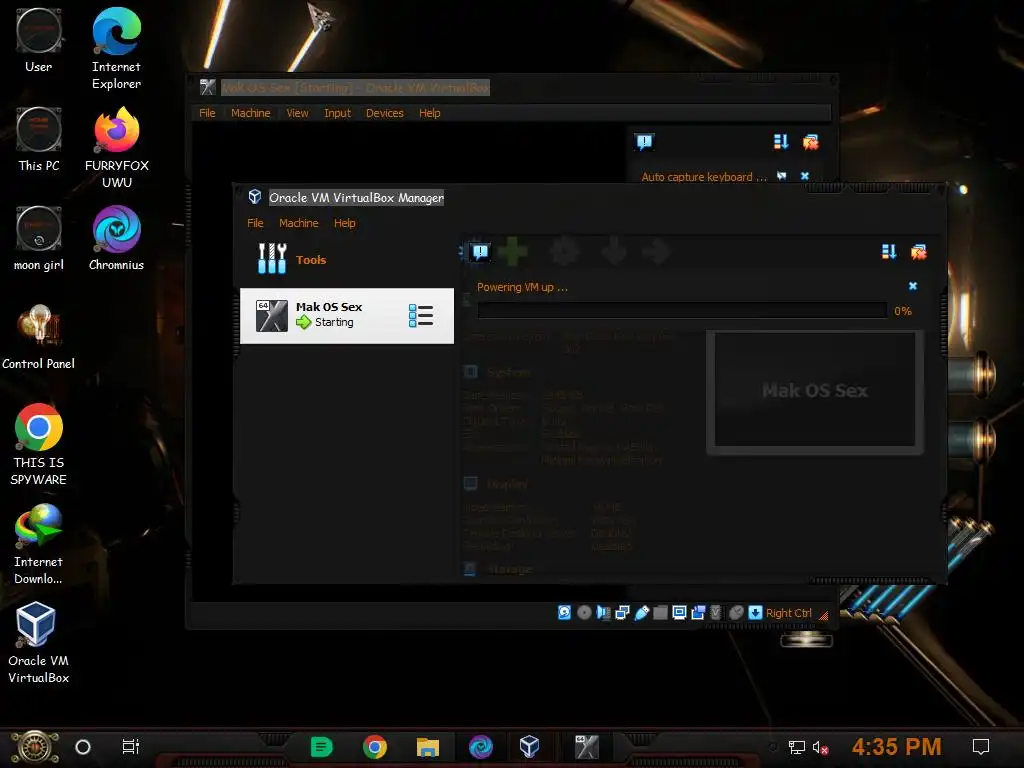Viewport: 1024px width, 768px height.
Task: Click the shared folders status icon
Action: click(660, 612)
